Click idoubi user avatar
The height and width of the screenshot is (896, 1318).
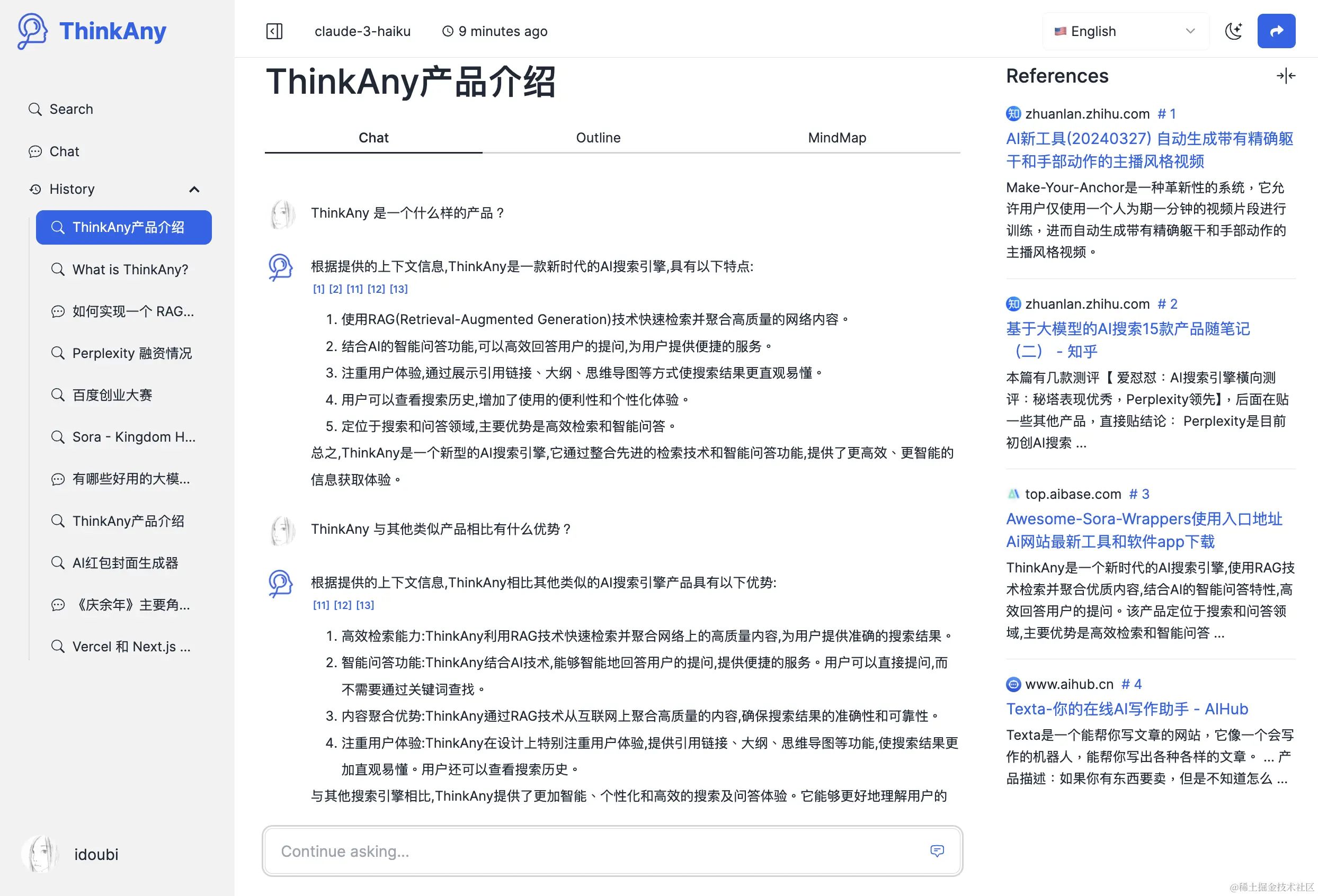40,854
